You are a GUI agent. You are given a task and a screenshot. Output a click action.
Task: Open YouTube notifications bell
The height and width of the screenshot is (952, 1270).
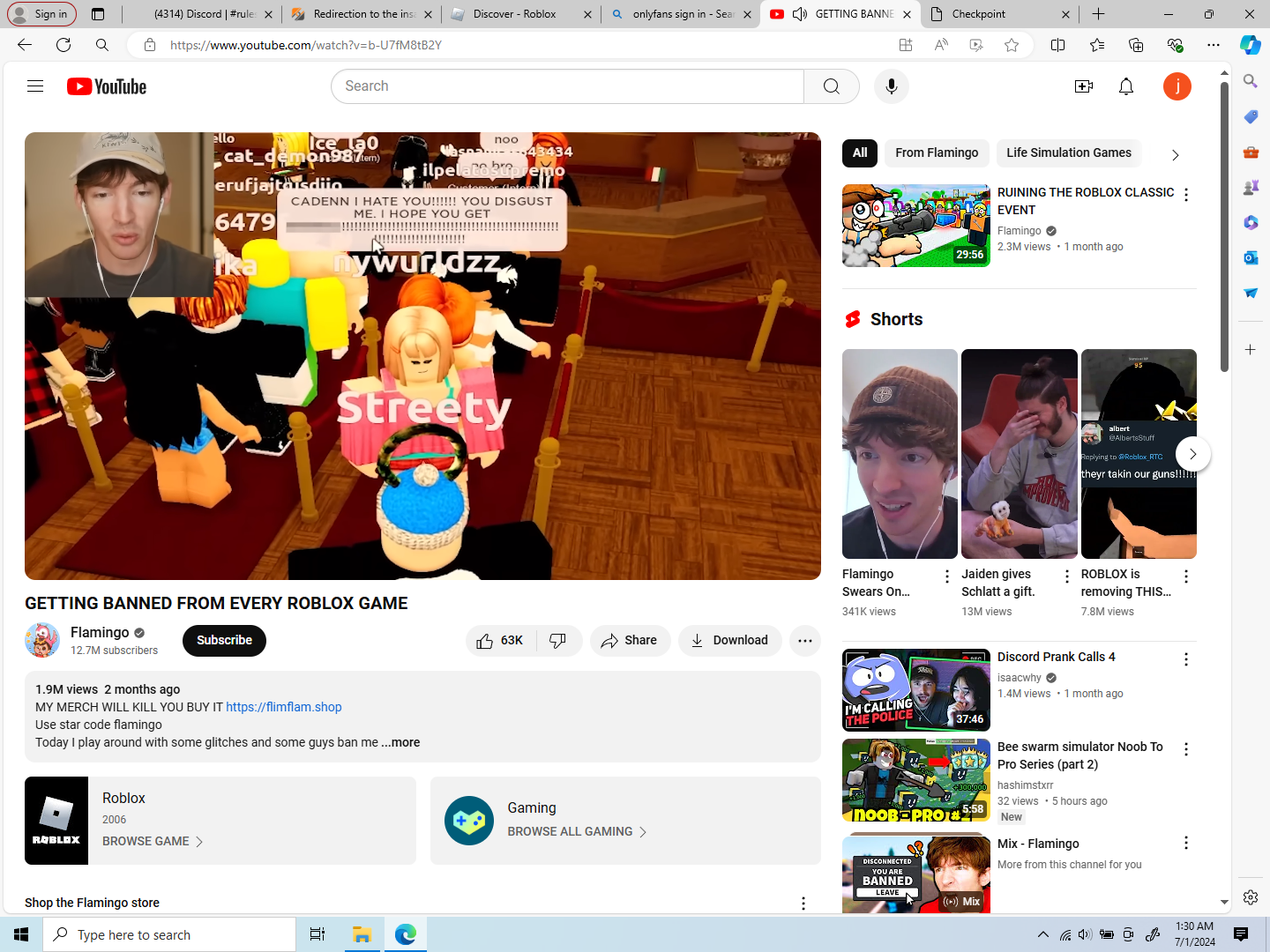click(1126, 86)
